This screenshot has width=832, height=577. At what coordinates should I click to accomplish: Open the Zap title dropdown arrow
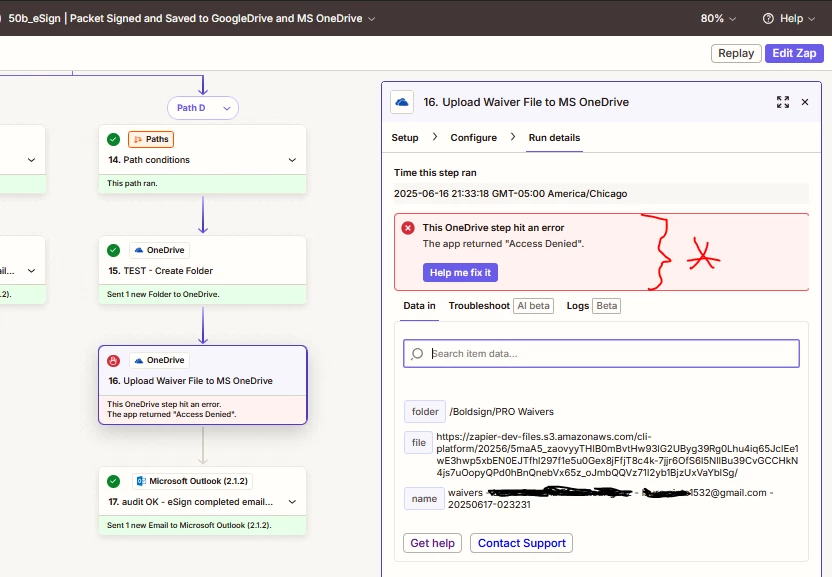(x=372, y=19)
